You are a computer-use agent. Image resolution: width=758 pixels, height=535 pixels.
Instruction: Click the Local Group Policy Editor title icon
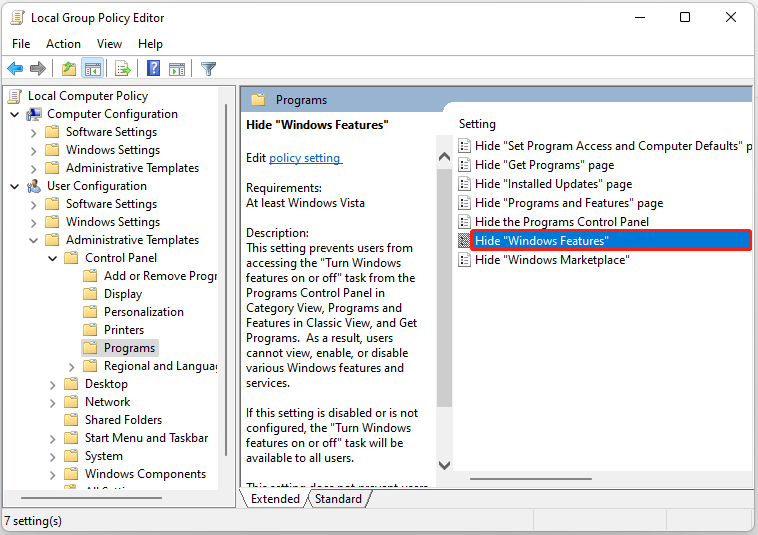[17, 18]
